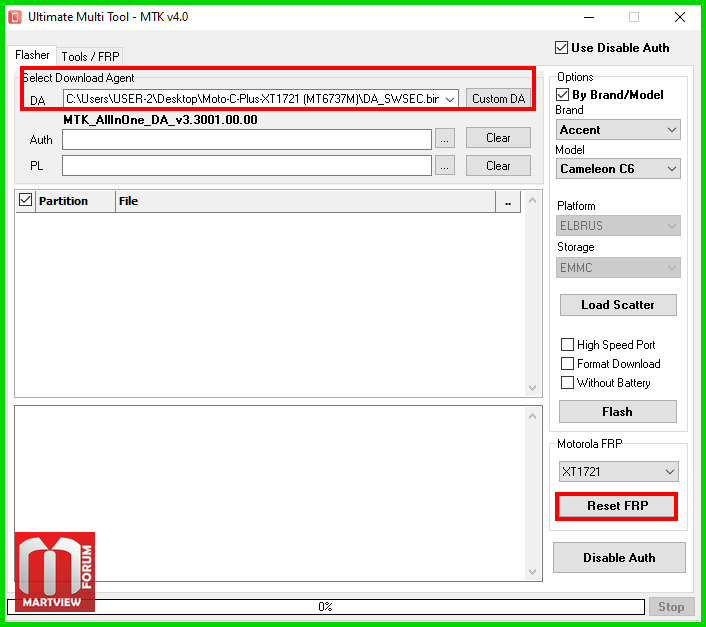Image resolution: width=706 pixels, height=627 pixels.
Task: Toggle the By Brand/Model checkbox
Action: point(562,95)
